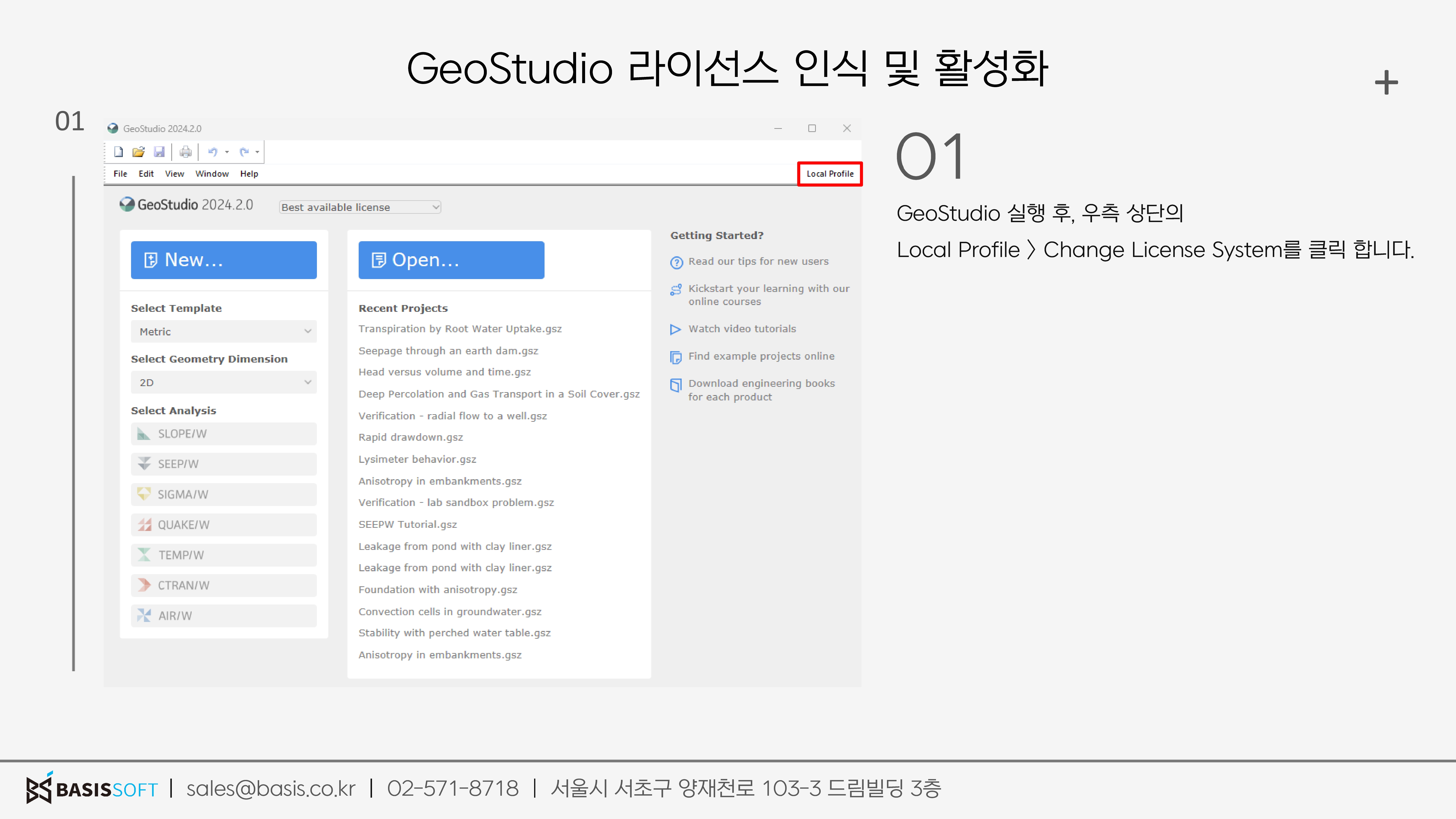The width and height of the screenshot is (1456, 819).
Task: Open Rapid drawdown.gsz recent project
Action: coord(410,438)
